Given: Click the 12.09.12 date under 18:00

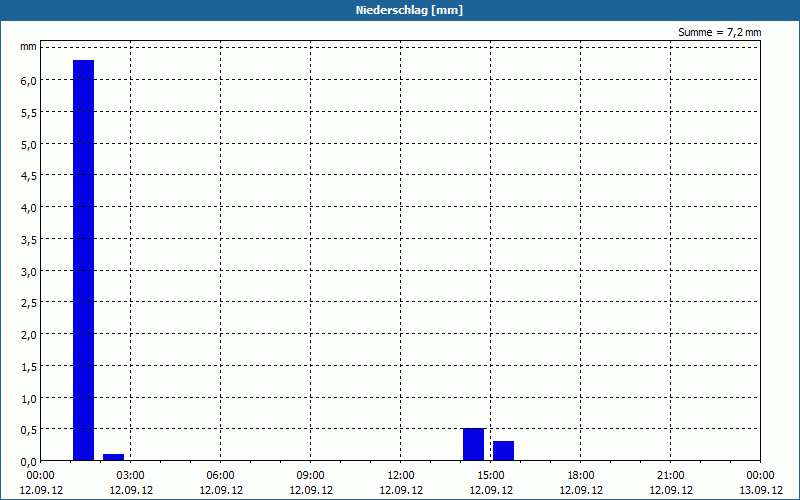Looking at the screenshot, I should point(581,490).
